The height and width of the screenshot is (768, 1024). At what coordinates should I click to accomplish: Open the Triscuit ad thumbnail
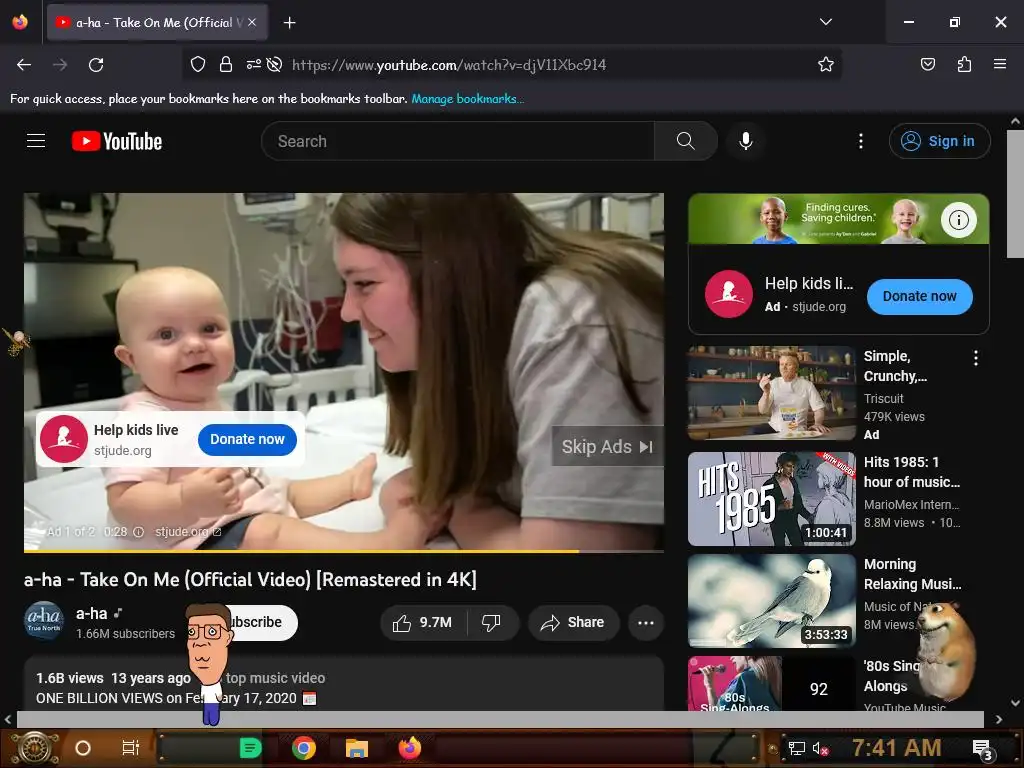771,393
